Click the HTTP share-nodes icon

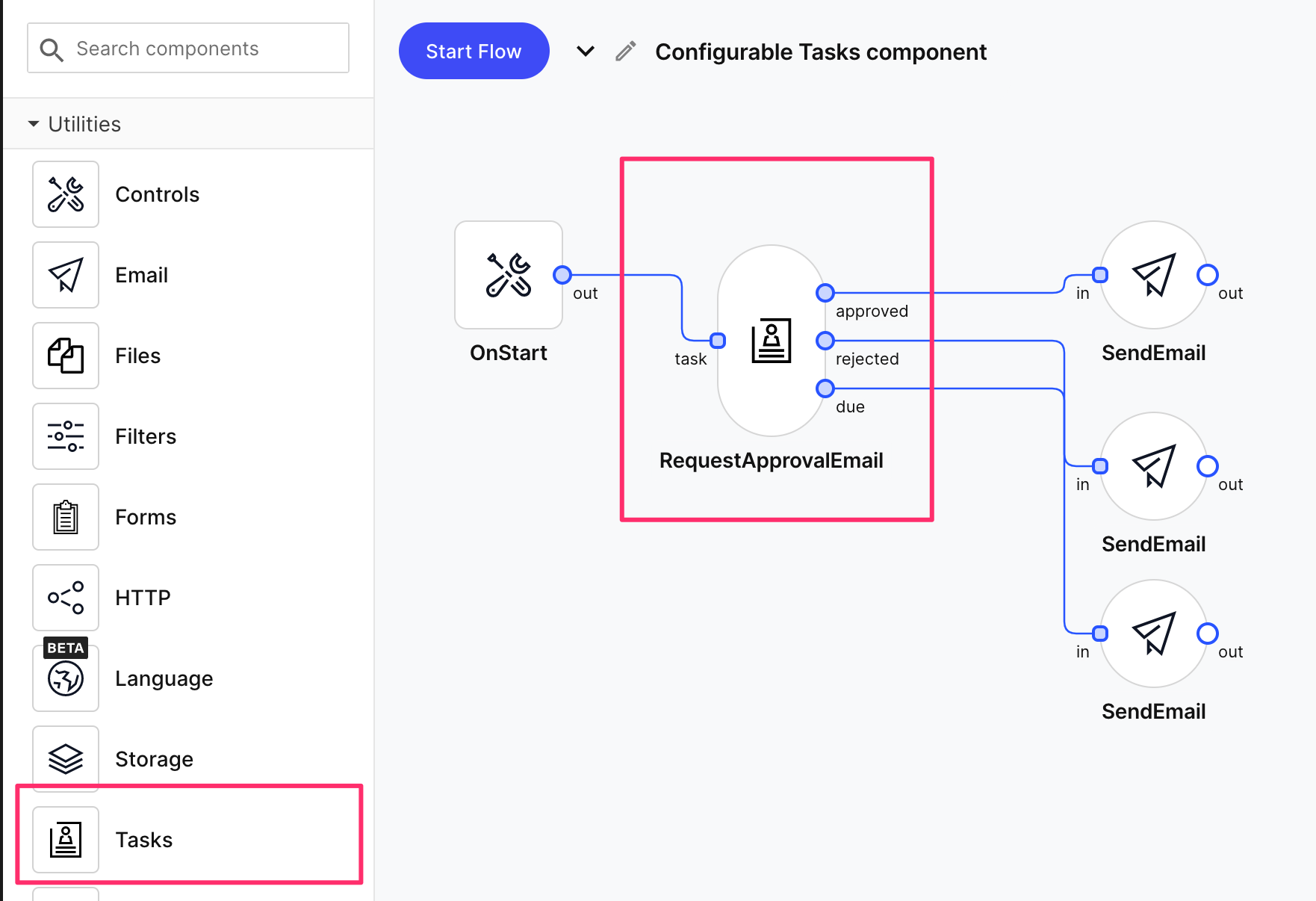click(66, 598)
